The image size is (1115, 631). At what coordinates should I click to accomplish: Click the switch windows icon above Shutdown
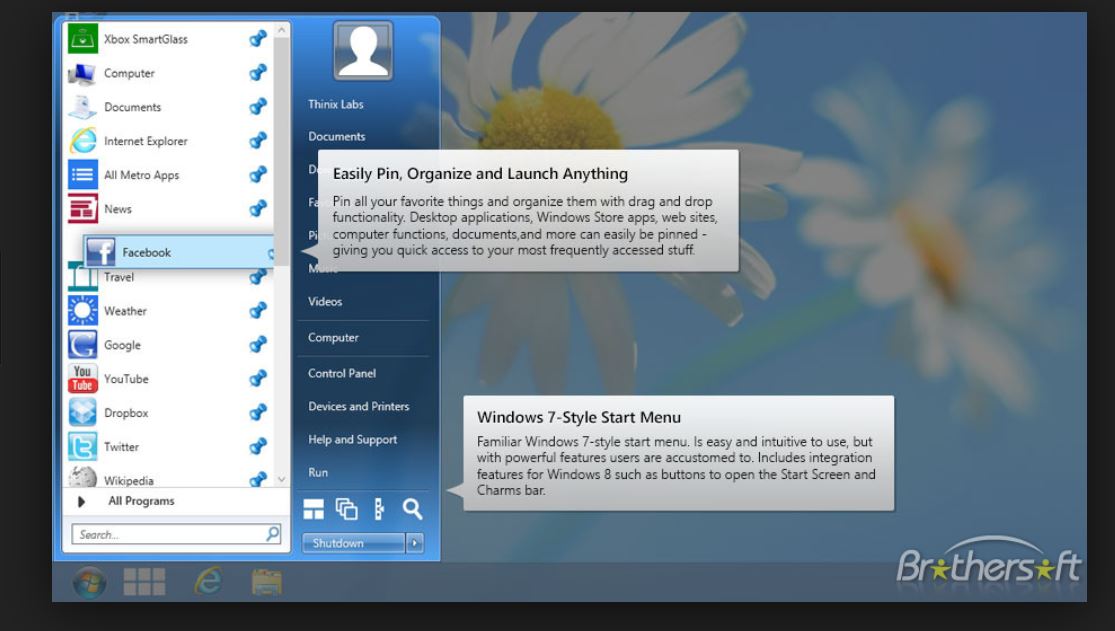(346, 509)
